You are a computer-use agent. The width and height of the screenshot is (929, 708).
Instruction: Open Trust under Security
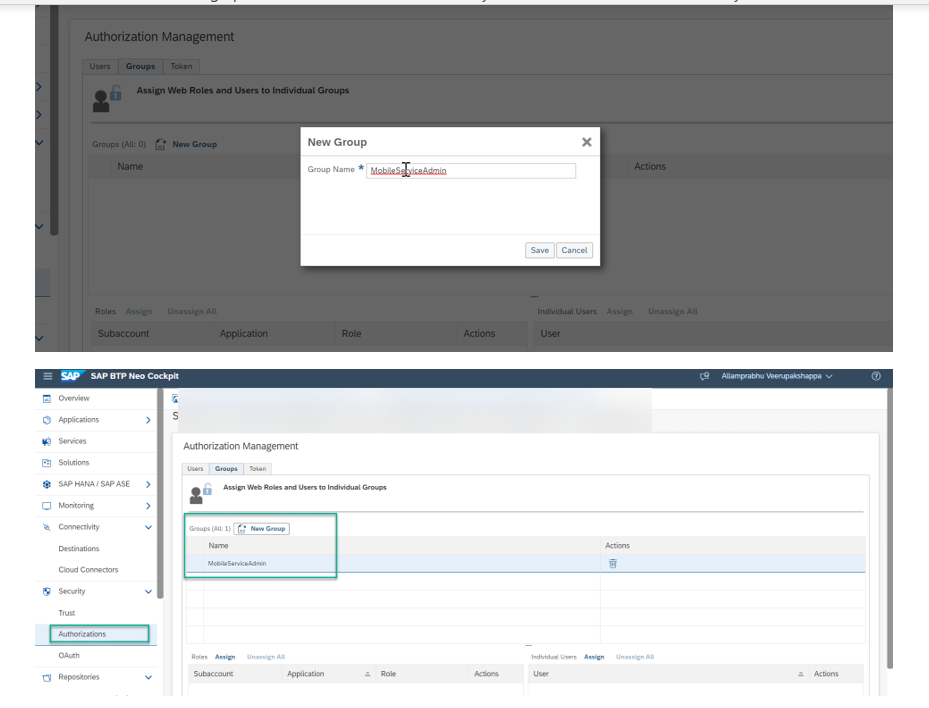coord(67,613)
